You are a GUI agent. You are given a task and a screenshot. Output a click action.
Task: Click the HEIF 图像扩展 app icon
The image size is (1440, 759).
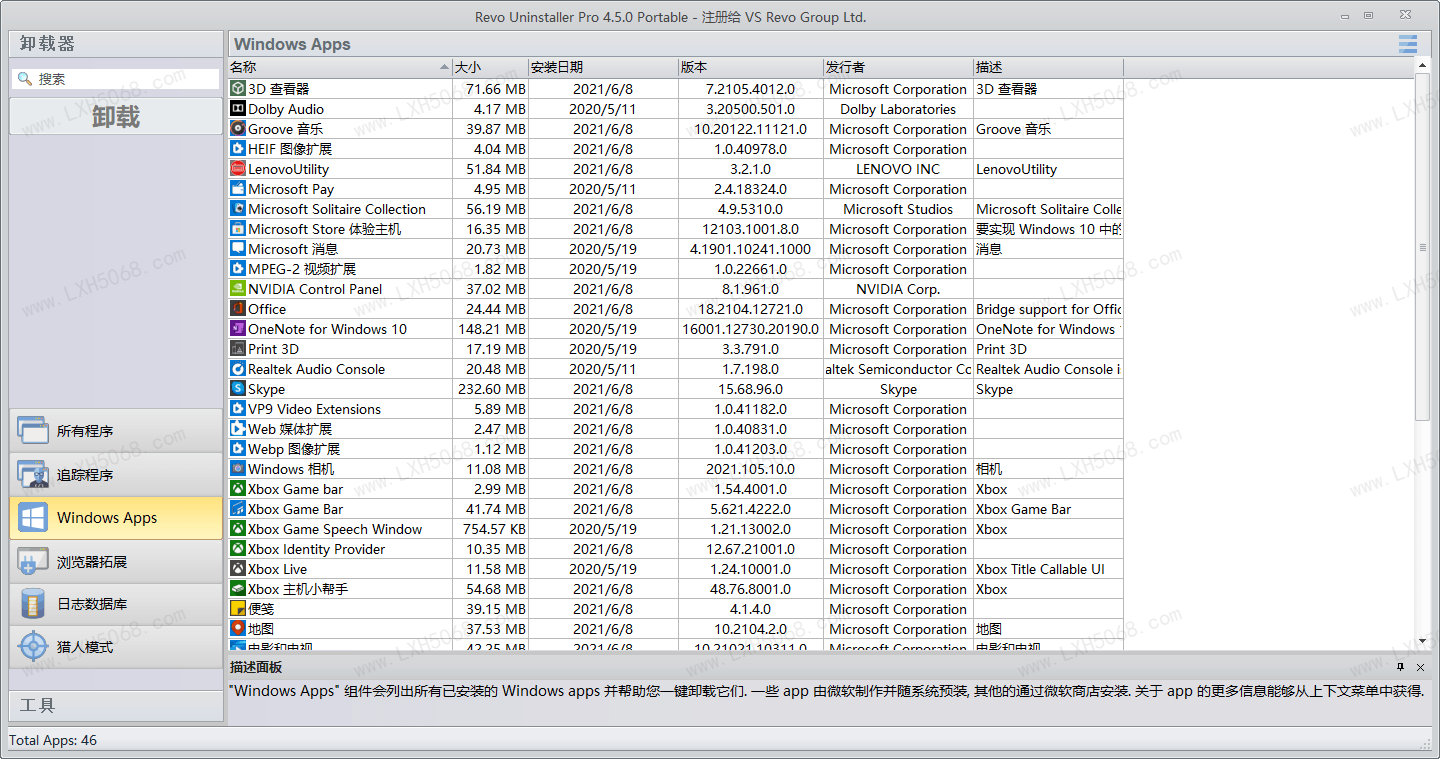pos(238,149)
